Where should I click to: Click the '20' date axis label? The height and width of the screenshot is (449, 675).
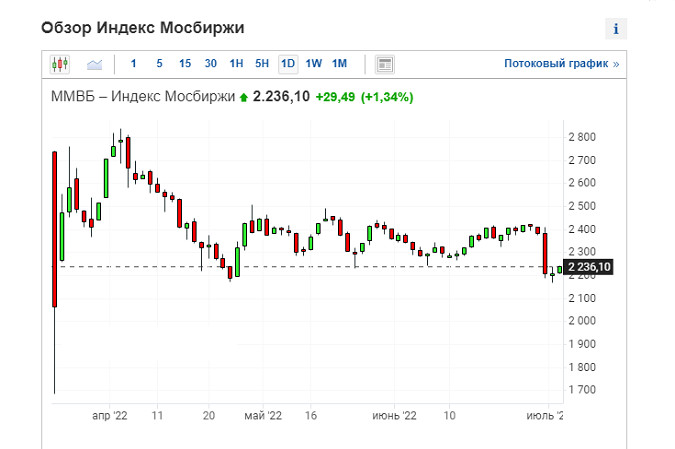(x=209, y=416)
